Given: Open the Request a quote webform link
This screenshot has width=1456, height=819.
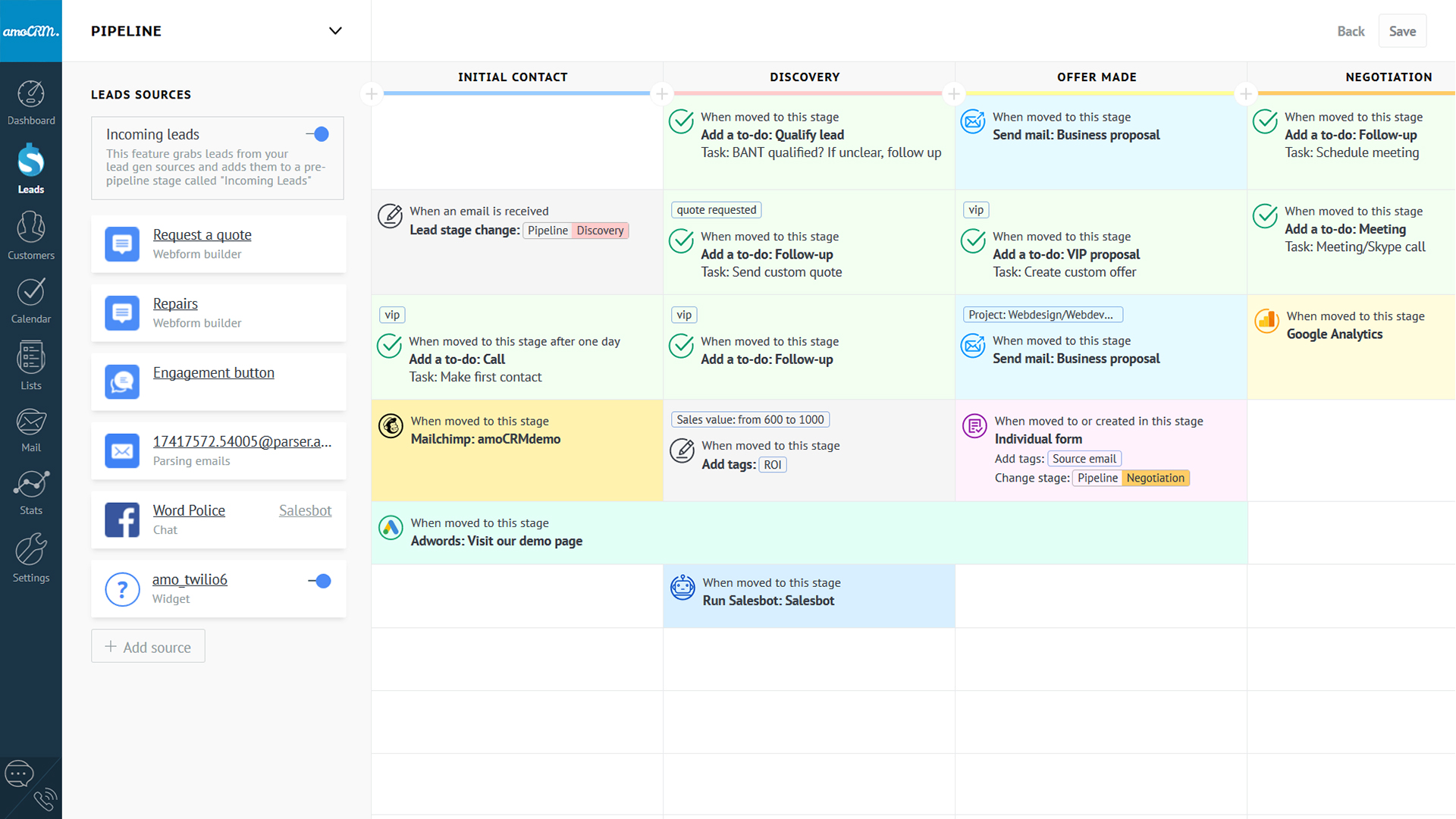Looking at the screenshot, I should coord(202,235).
